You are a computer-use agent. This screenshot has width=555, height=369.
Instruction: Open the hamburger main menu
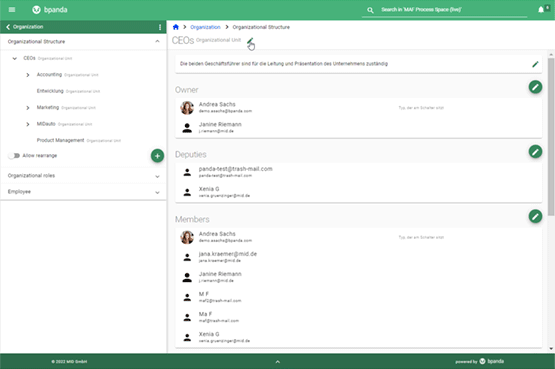coord(12,10)
